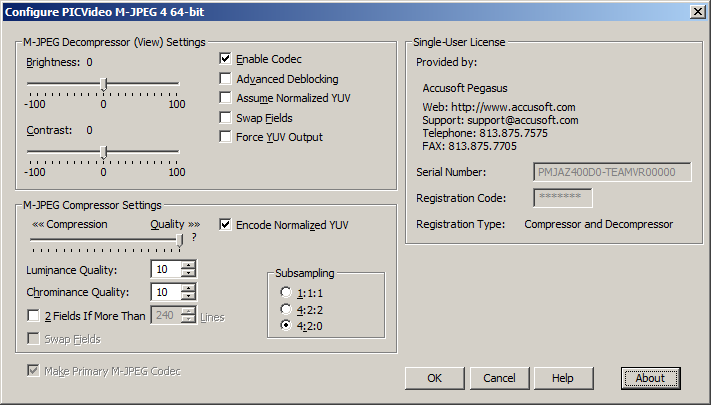Choose 4:2:0 subsampling radio button
This screenshot has height=405, width=711.
coord(287,326)
